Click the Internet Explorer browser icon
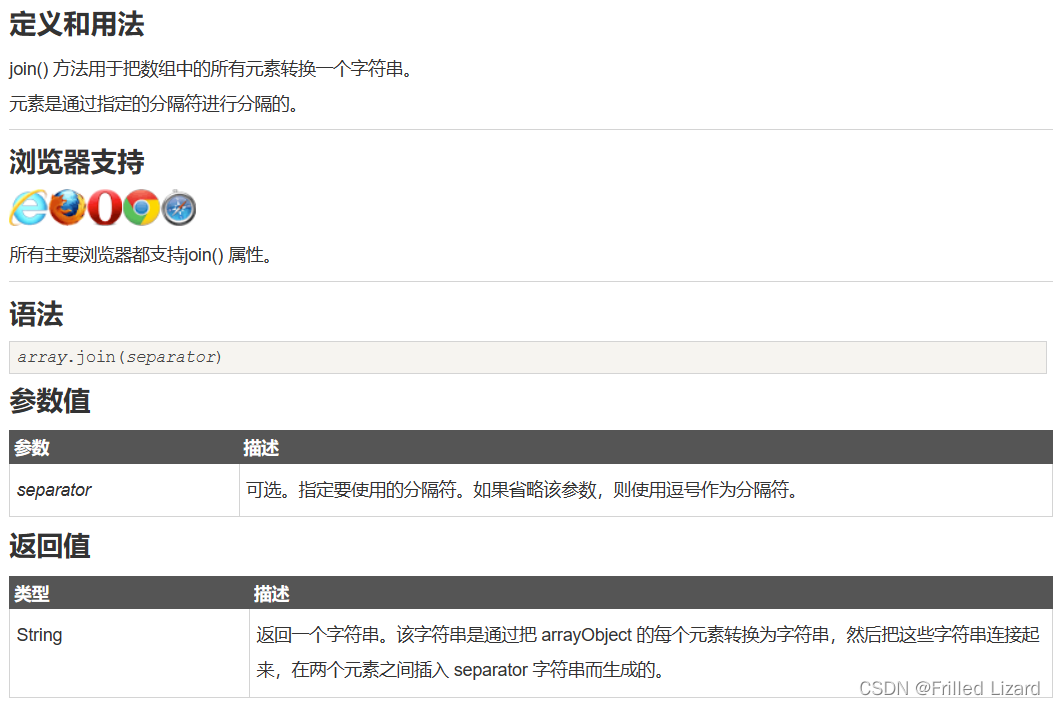Image resolution: width=1055 pixels, height=705 pixels. coord(28,208)
